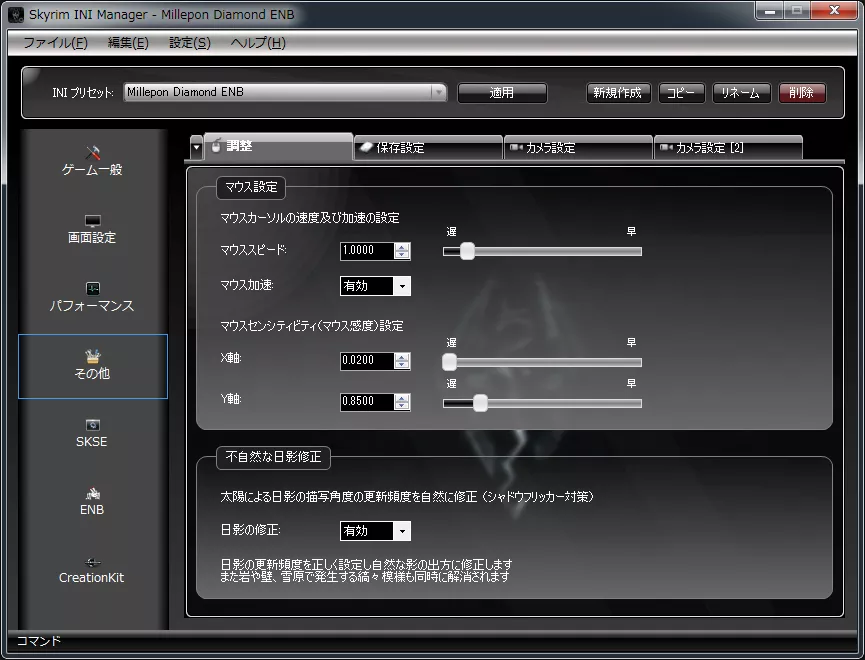Click the X軸 stepper arrows

click(x=402, y=361)
